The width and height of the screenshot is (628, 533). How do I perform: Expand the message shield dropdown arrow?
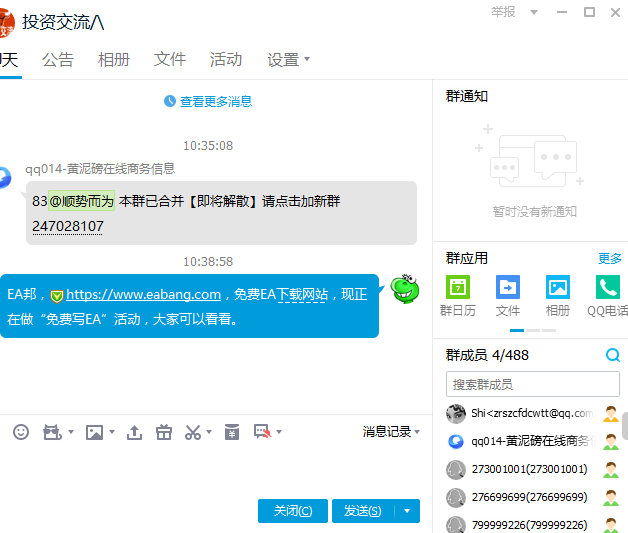click(279, 432)
